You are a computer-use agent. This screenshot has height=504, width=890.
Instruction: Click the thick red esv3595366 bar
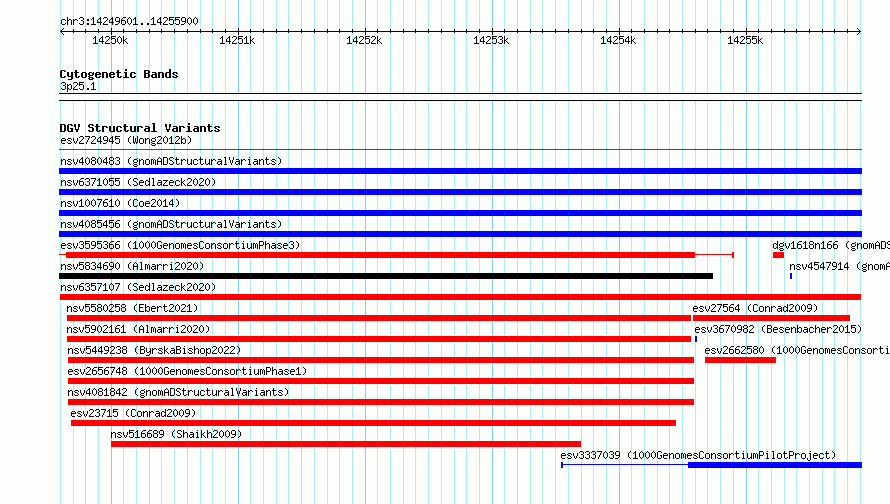(x=380, y=255)
